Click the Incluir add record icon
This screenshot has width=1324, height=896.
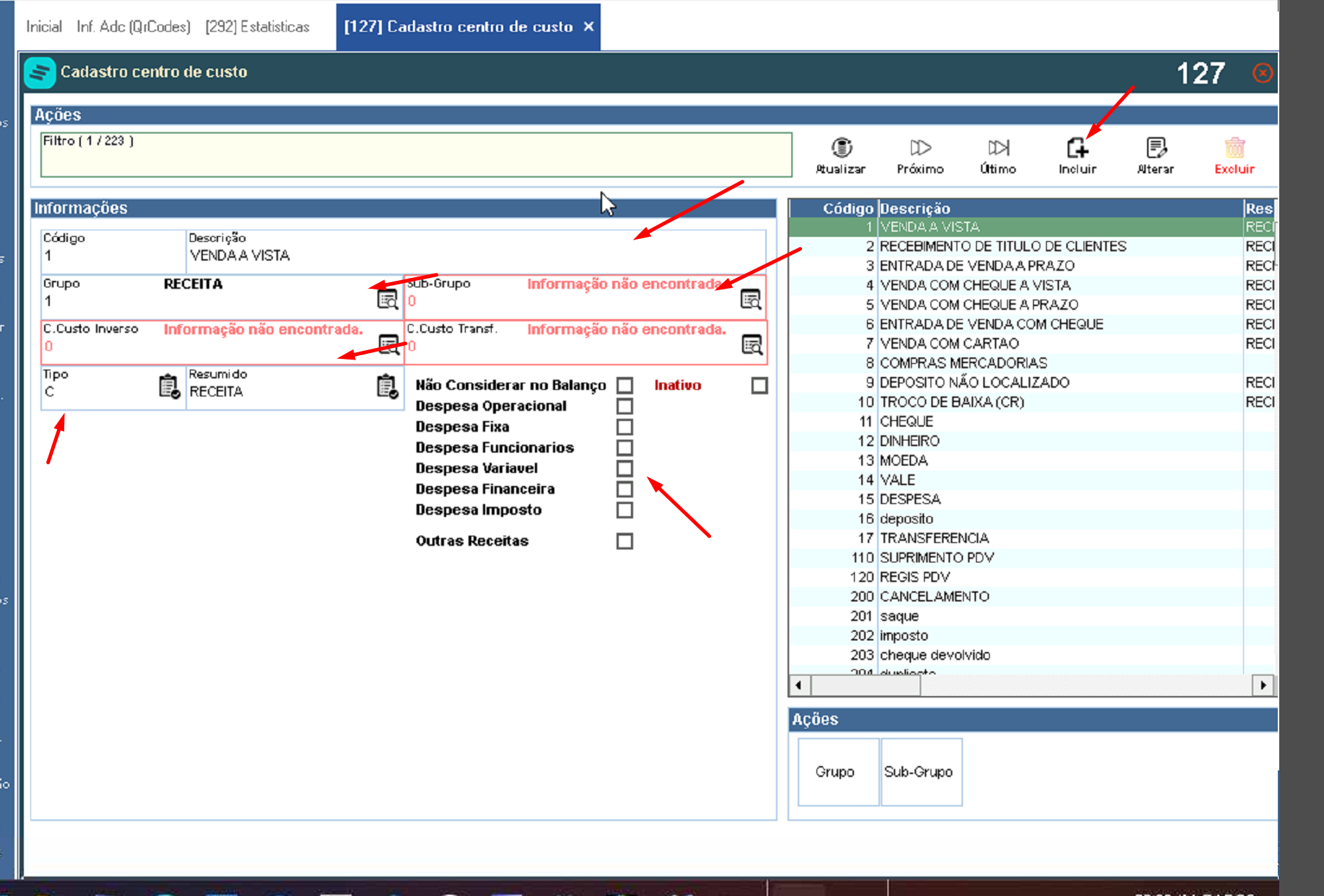pyautogui.click(x=1077, y=148)
